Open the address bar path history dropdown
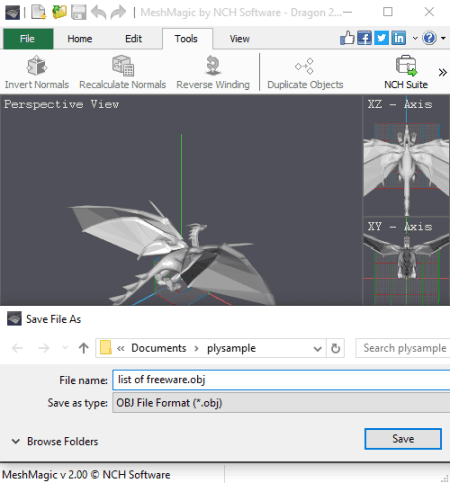 tap(318, 349)
